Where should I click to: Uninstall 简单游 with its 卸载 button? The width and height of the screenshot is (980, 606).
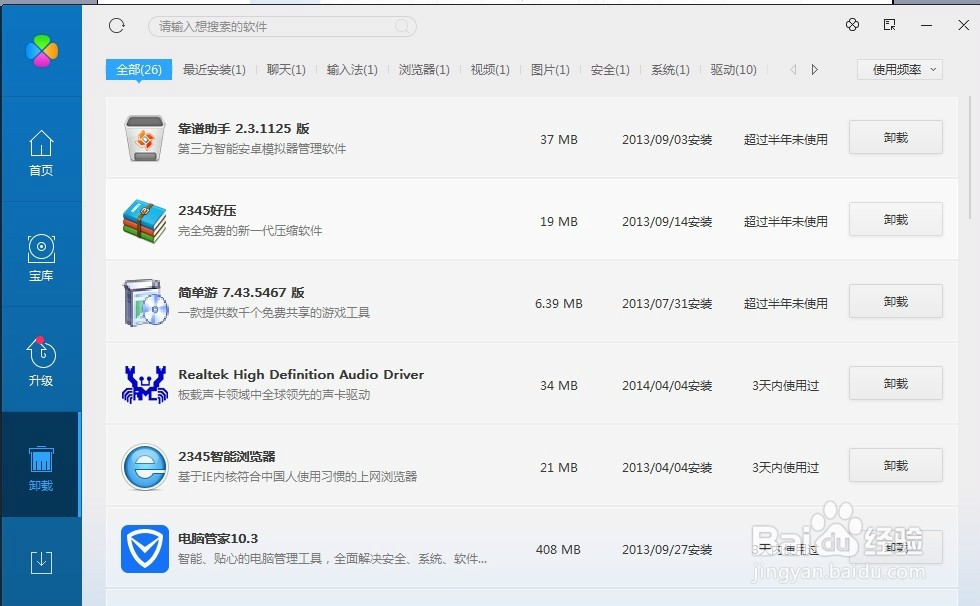pos(896,301)
